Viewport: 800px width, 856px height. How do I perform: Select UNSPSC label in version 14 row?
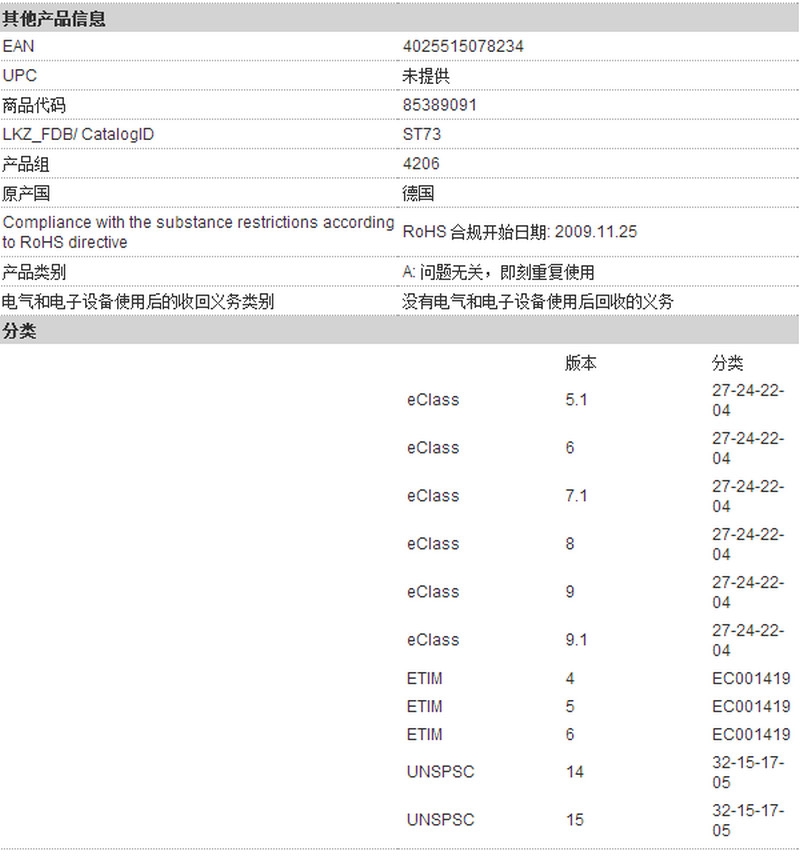441,772
